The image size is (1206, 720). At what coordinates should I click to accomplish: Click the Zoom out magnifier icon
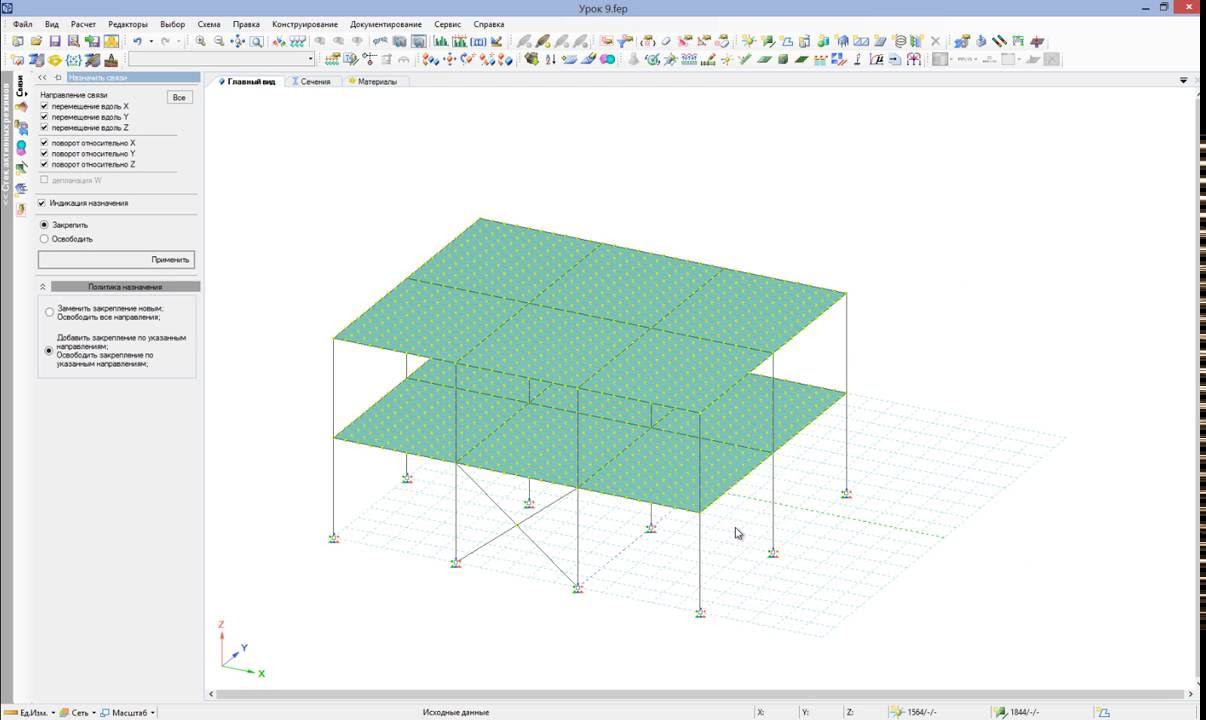tap(219, 41)
